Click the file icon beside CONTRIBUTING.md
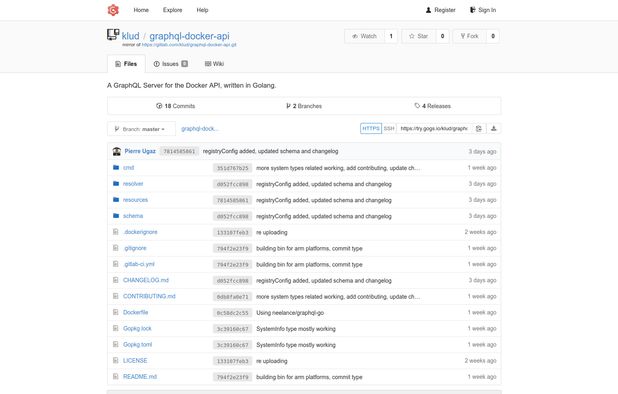The height and width of the screenshot is (394, 618). (x=115, y=296)
